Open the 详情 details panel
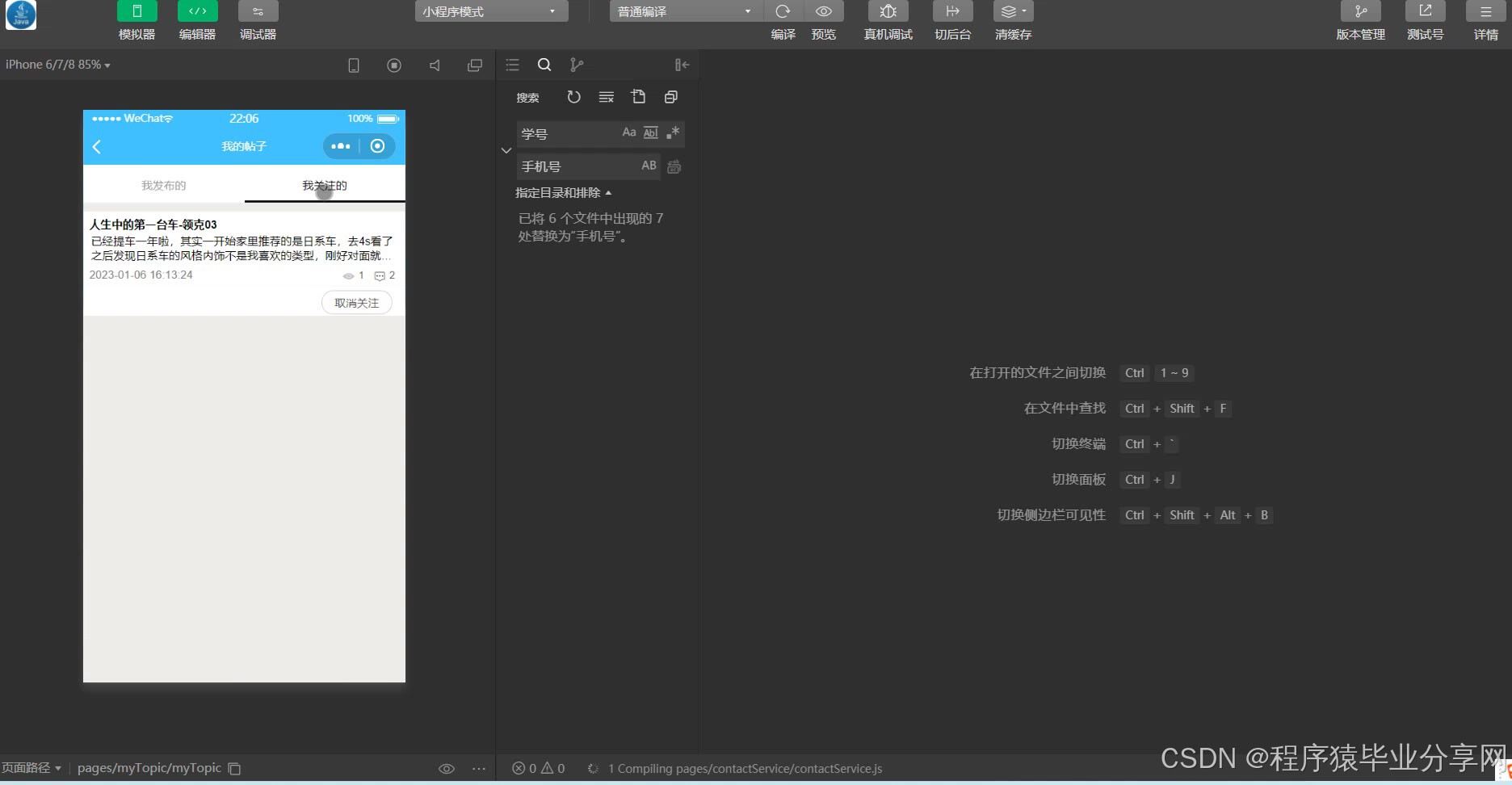This screenshot has width=1512, height=785. click(1485, 11)
